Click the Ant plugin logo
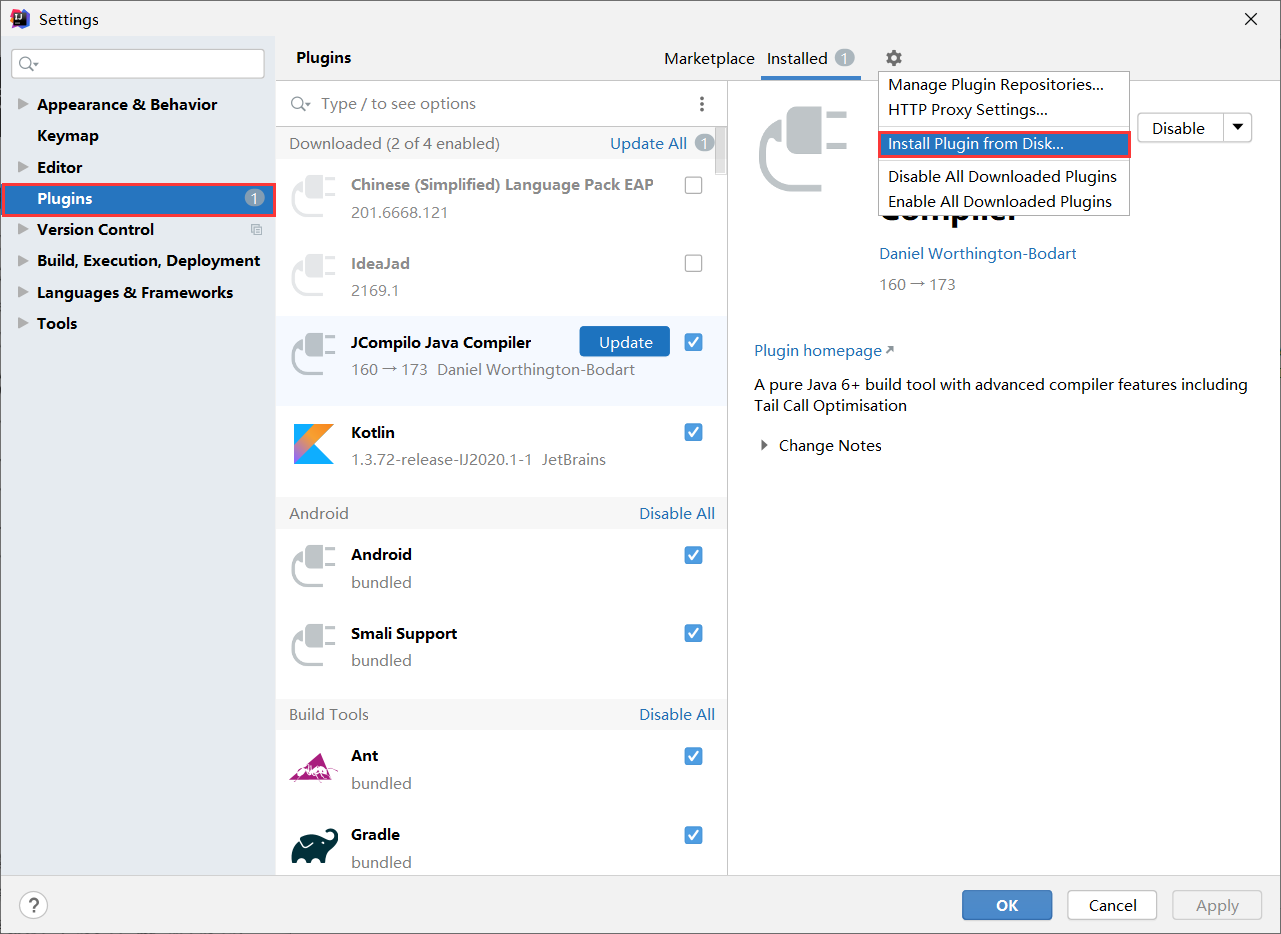 pyautogui.click(x=314, y=768)
